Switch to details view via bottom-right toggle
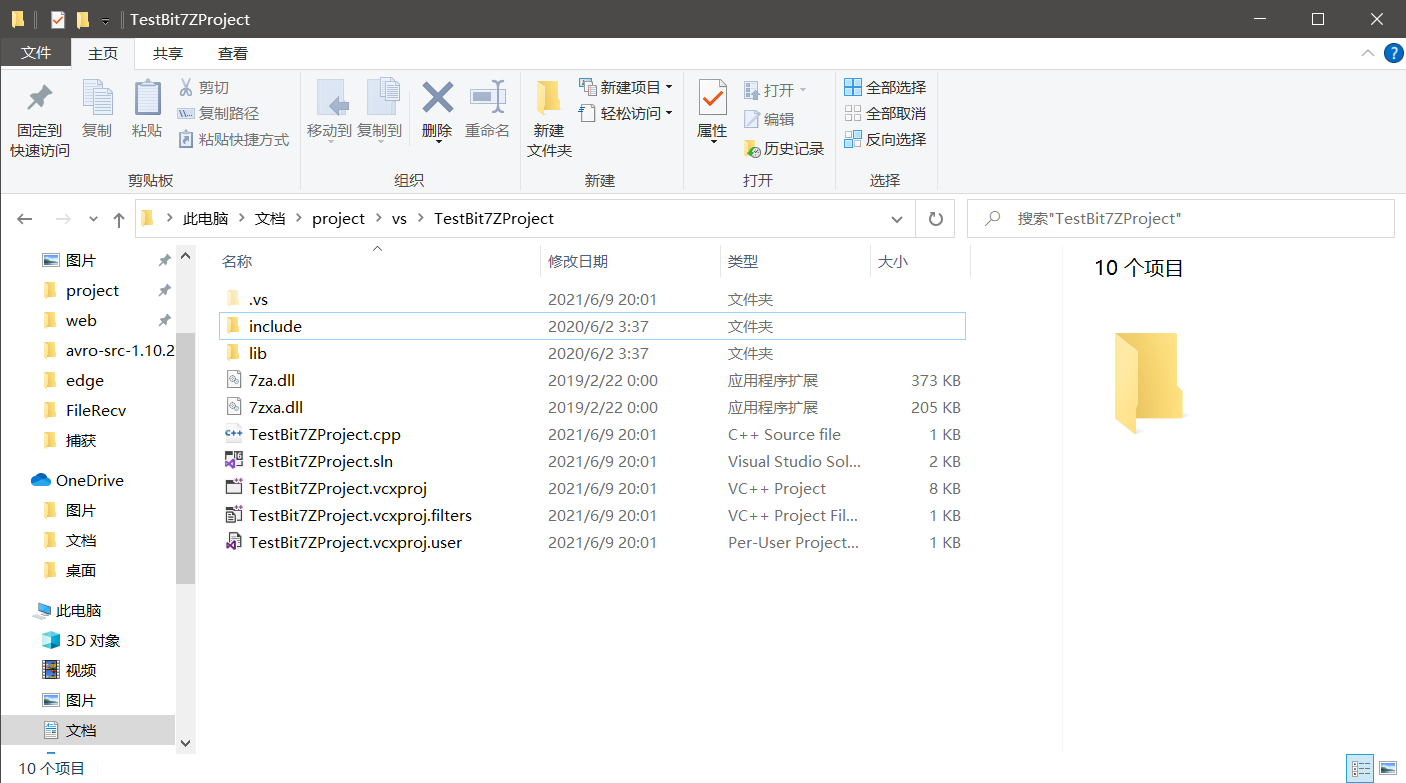The width and height of the screenshot is (1406, 783). pos(1360,767)
